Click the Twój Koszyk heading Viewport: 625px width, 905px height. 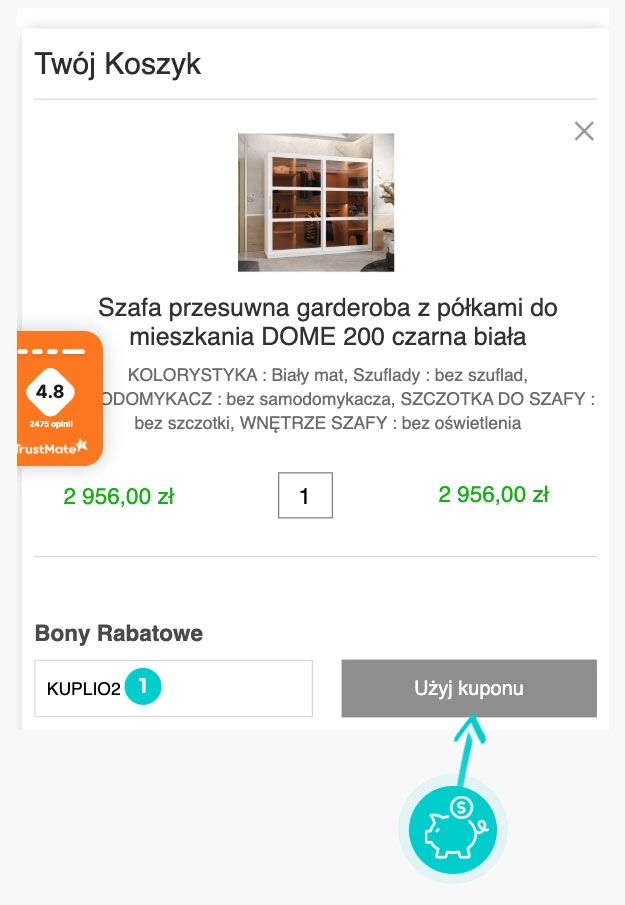pyautogui.click(x=118, y=64)
